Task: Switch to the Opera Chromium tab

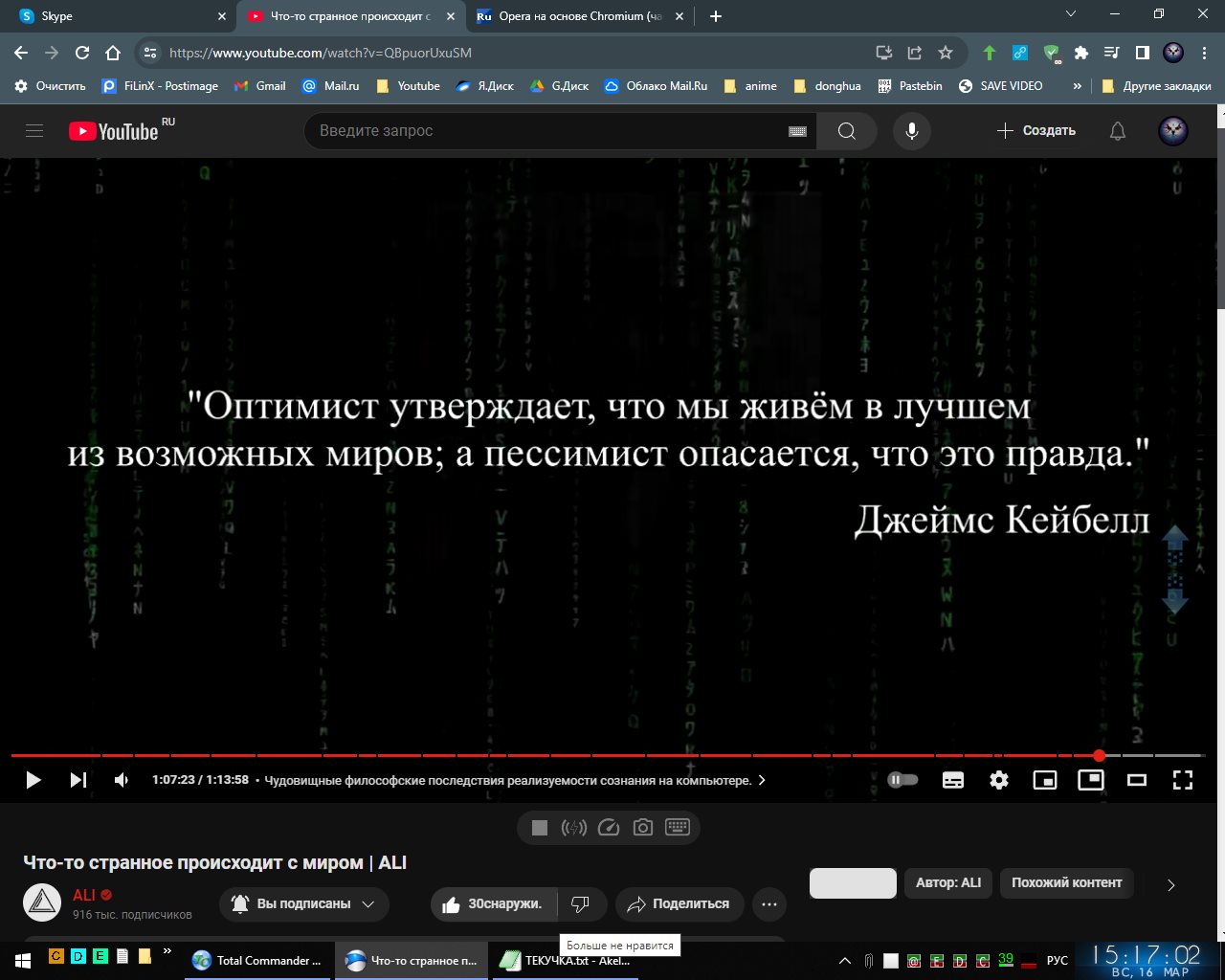Action: click(x=579, y=16)
